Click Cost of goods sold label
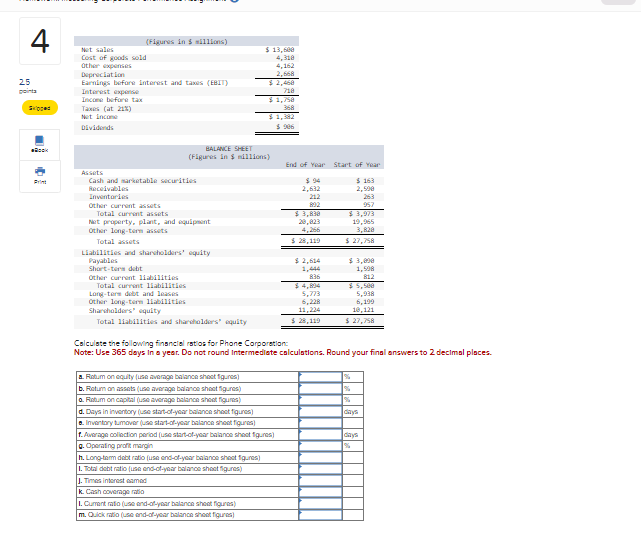 [x=114, y=58]
